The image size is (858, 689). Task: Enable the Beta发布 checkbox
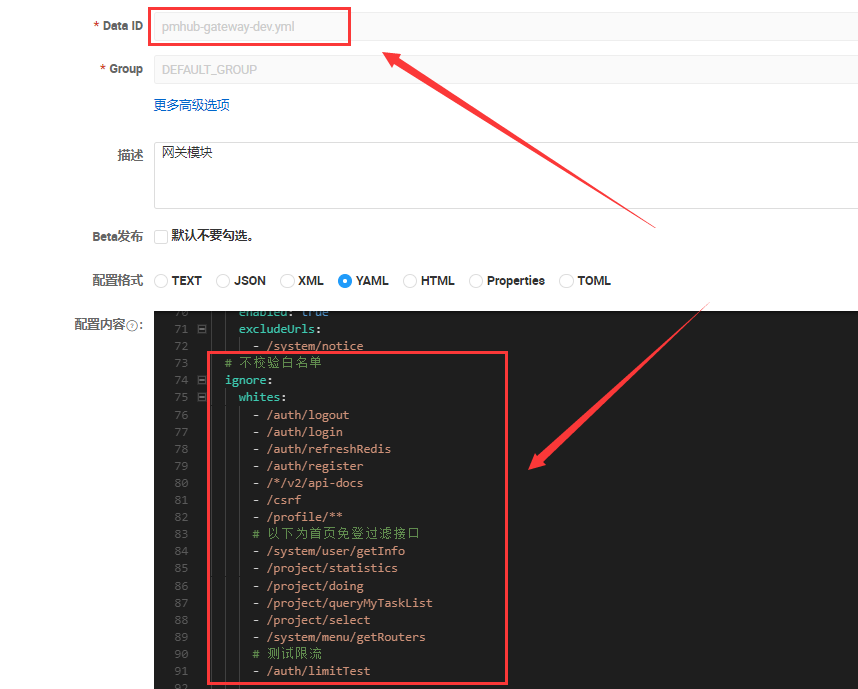(161, 236)
